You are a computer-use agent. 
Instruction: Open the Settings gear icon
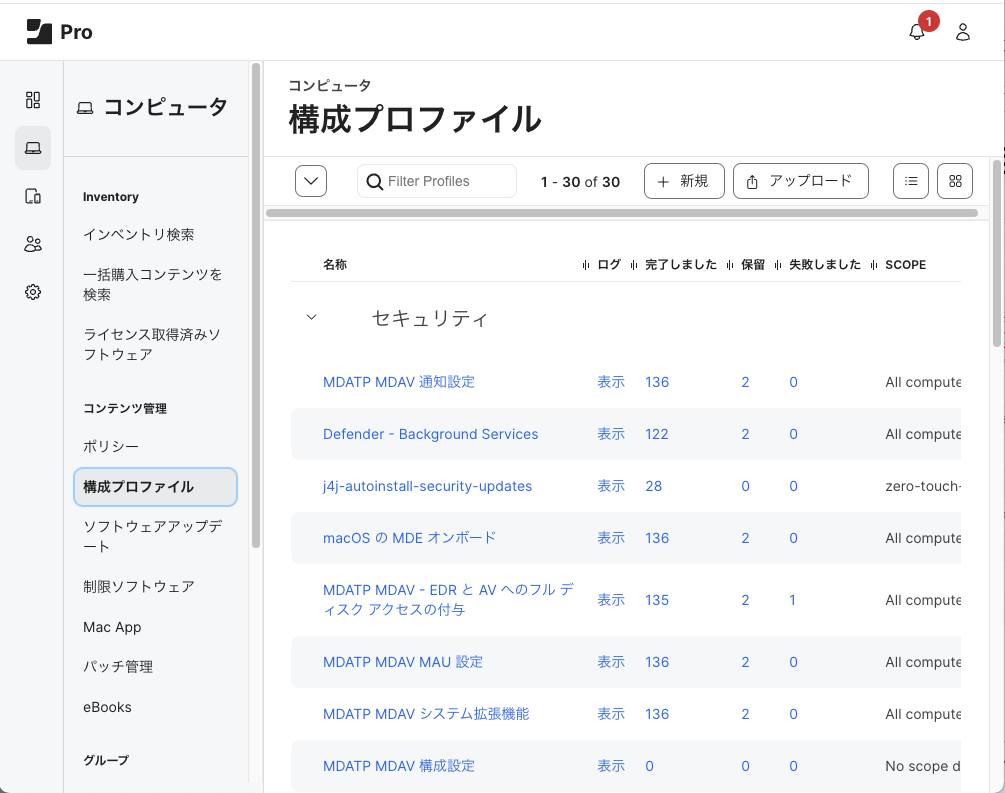click(x=33, y=292)
